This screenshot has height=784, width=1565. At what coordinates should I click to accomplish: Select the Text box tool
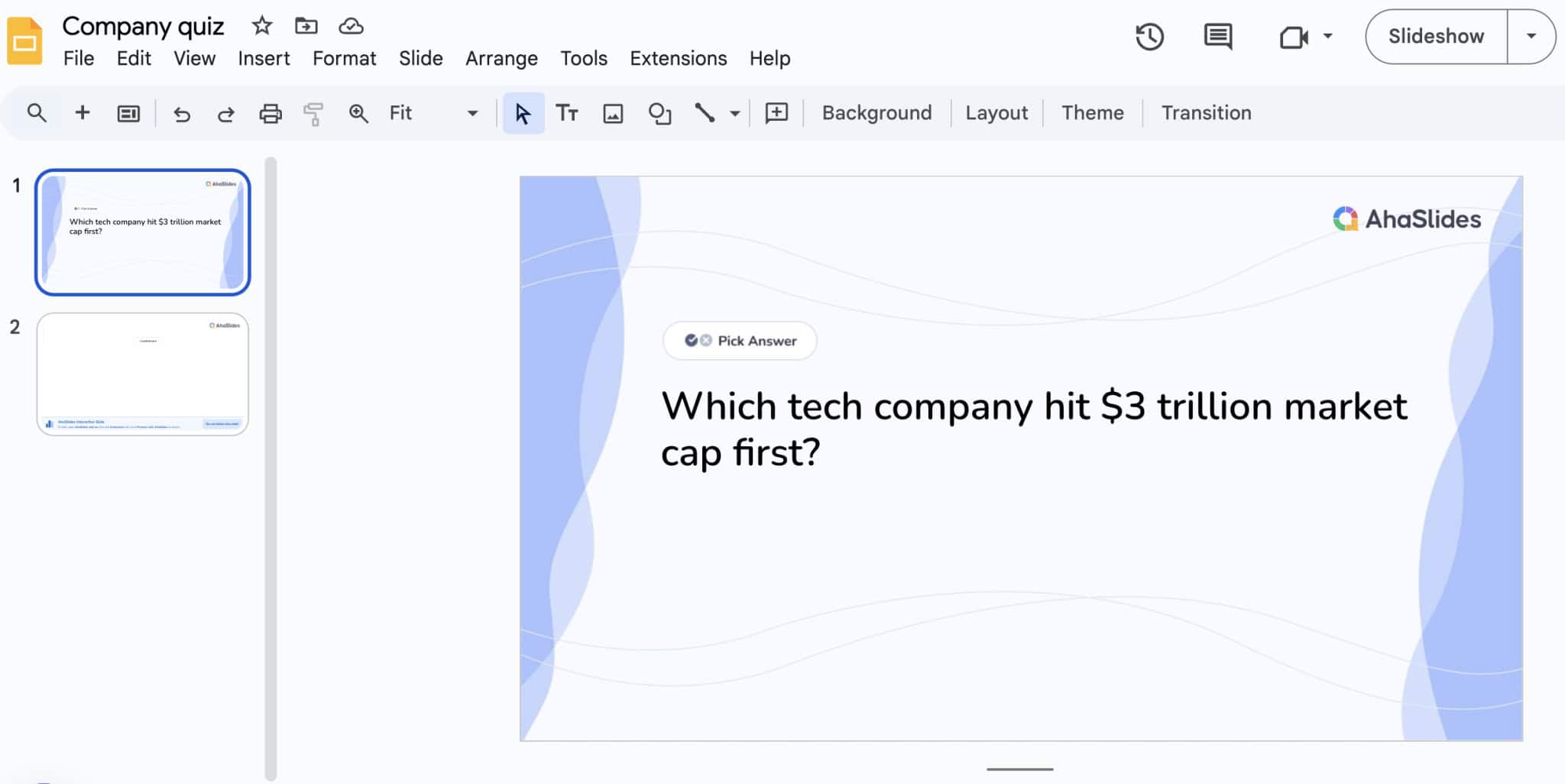[x=567, y=112]
